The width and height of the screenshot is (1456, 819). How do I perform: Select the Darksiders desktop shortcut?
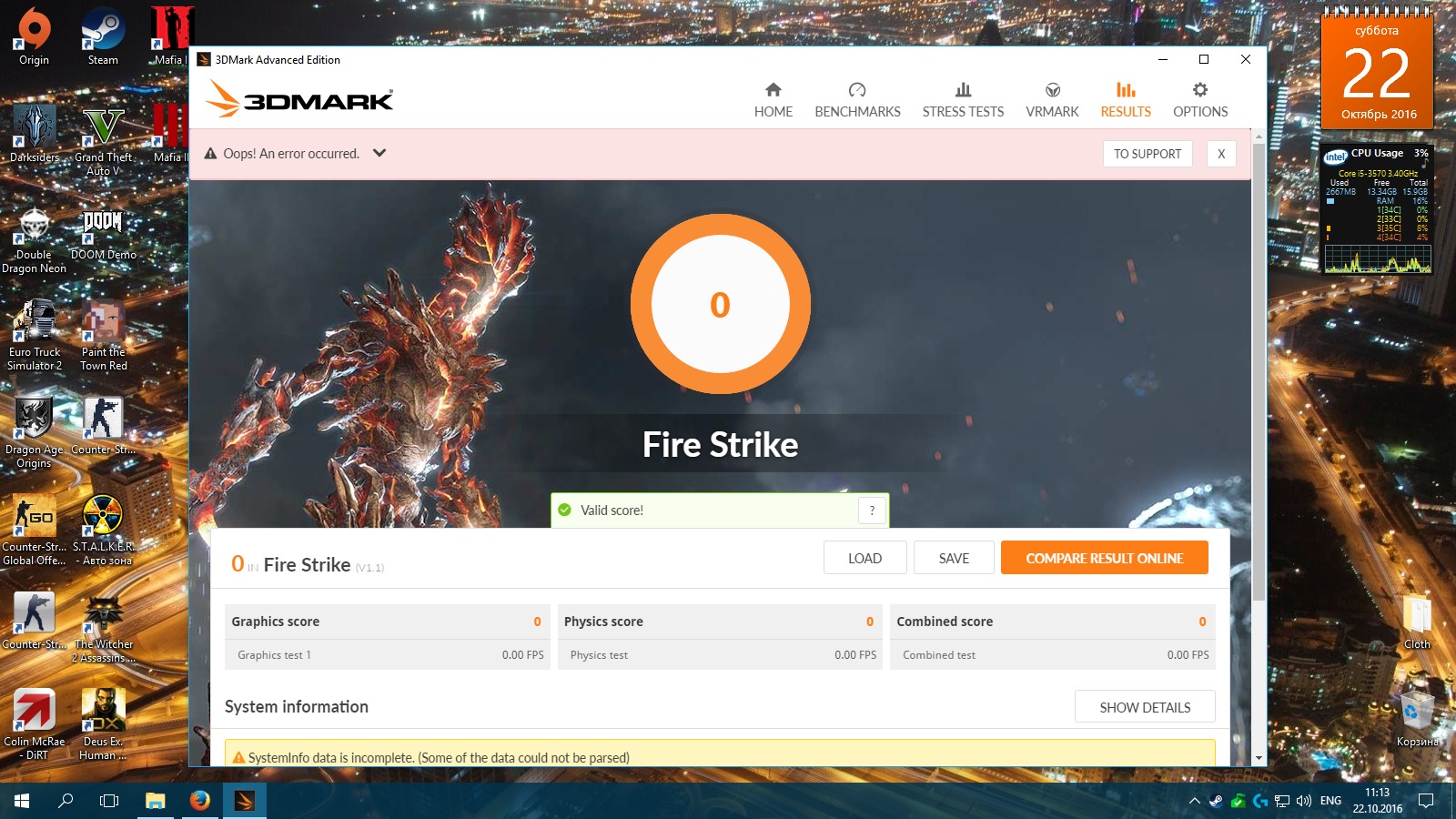[x=34, y=134]
